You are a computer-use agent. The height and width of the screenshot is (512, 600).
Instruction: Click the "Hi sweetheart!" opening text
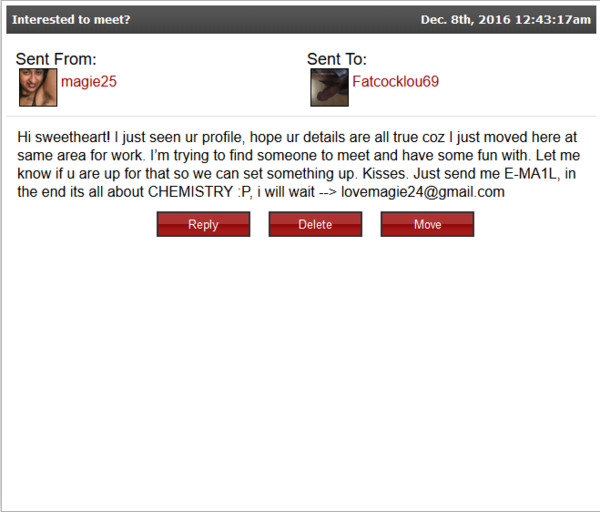(64, 137)
